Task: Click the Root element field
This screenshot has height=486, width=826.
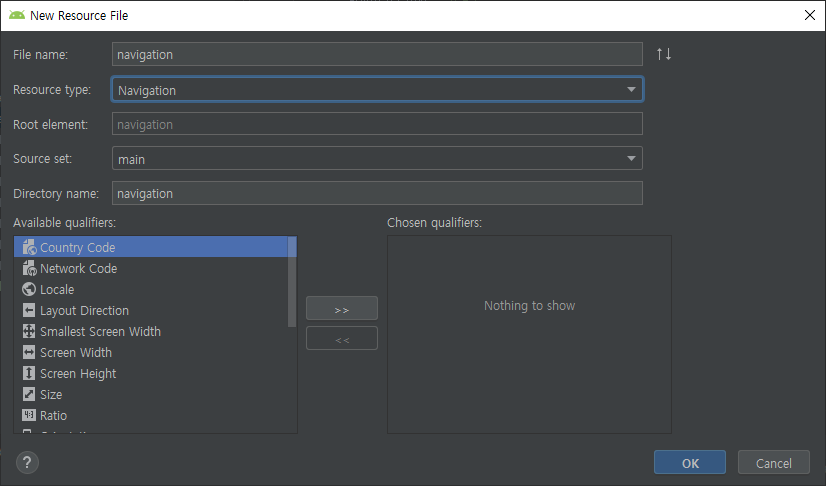Action: 377,124
